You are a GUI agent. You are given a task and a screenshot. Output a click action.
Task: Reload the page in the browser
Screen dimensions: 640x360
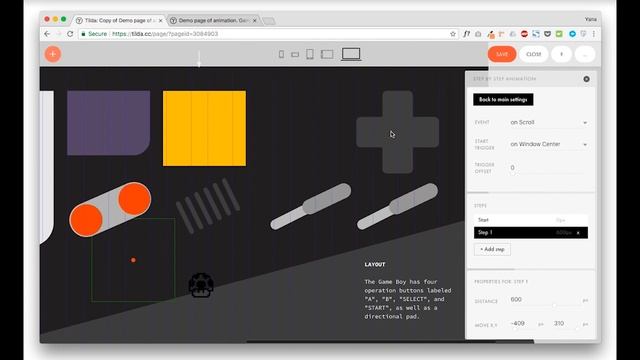[x=70, y=34]
